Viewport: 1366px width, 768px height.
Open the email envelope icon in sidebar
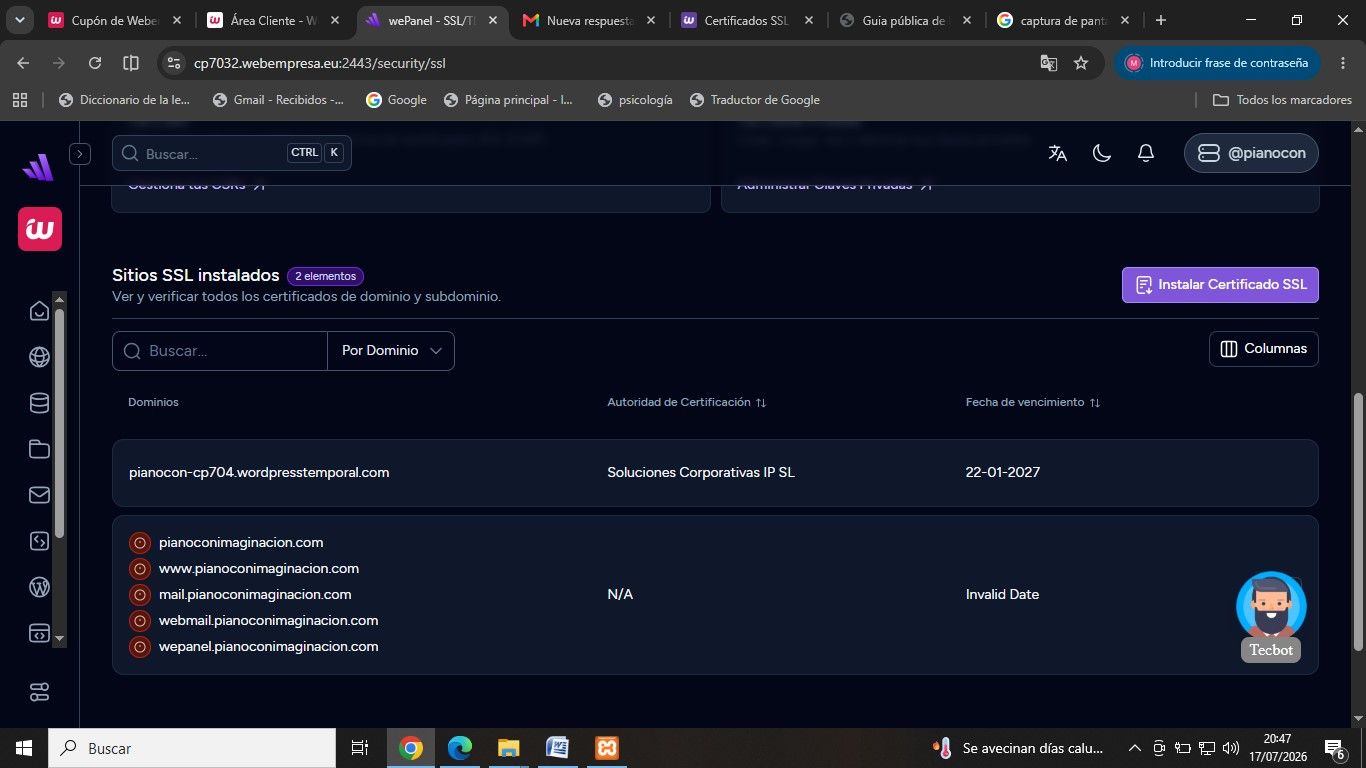point(39,495)
